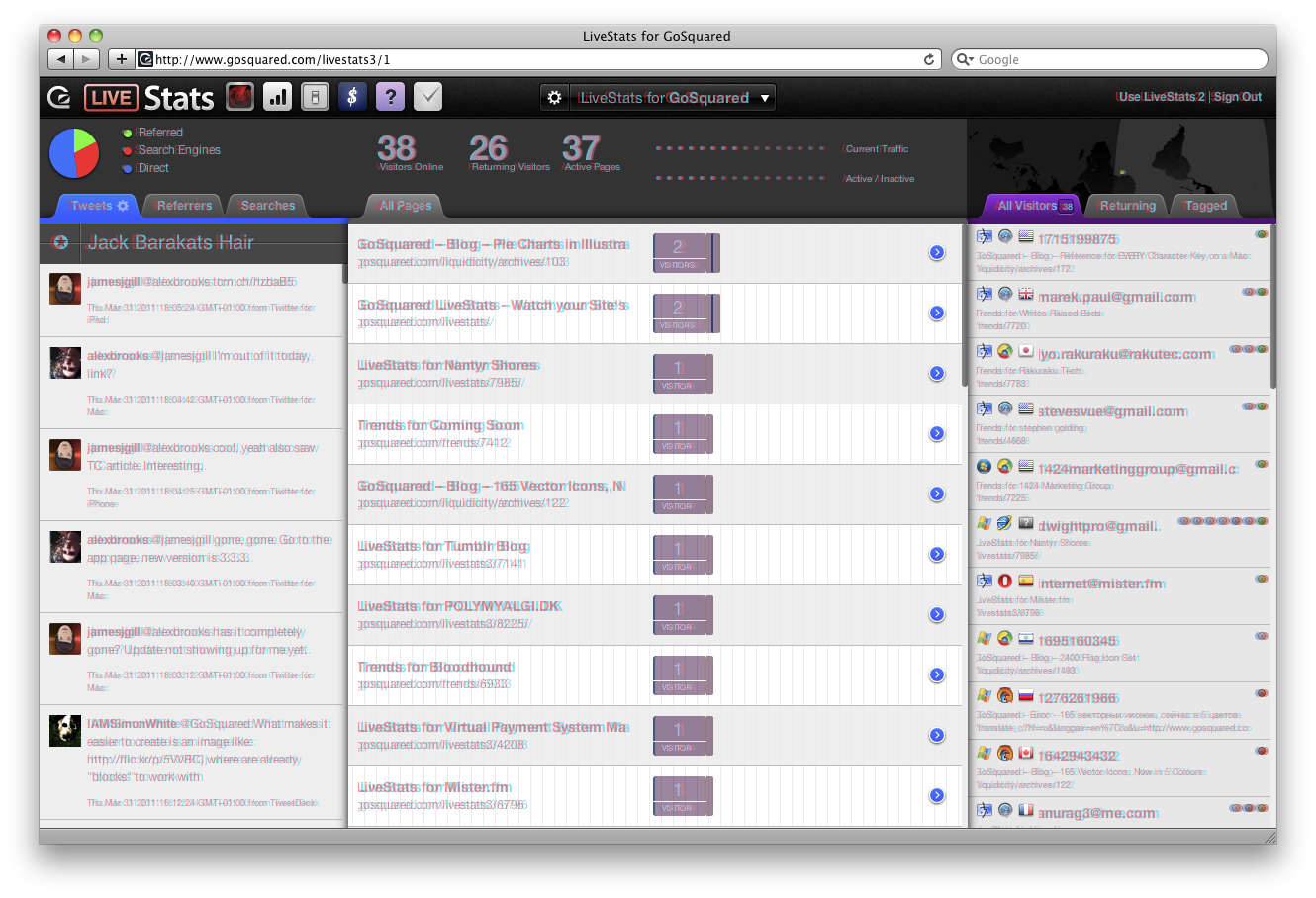1316x898 pixels.
Task: Toggle the light switch icon in toolbar
Action: pyautogui.click(x=315, y=97)
